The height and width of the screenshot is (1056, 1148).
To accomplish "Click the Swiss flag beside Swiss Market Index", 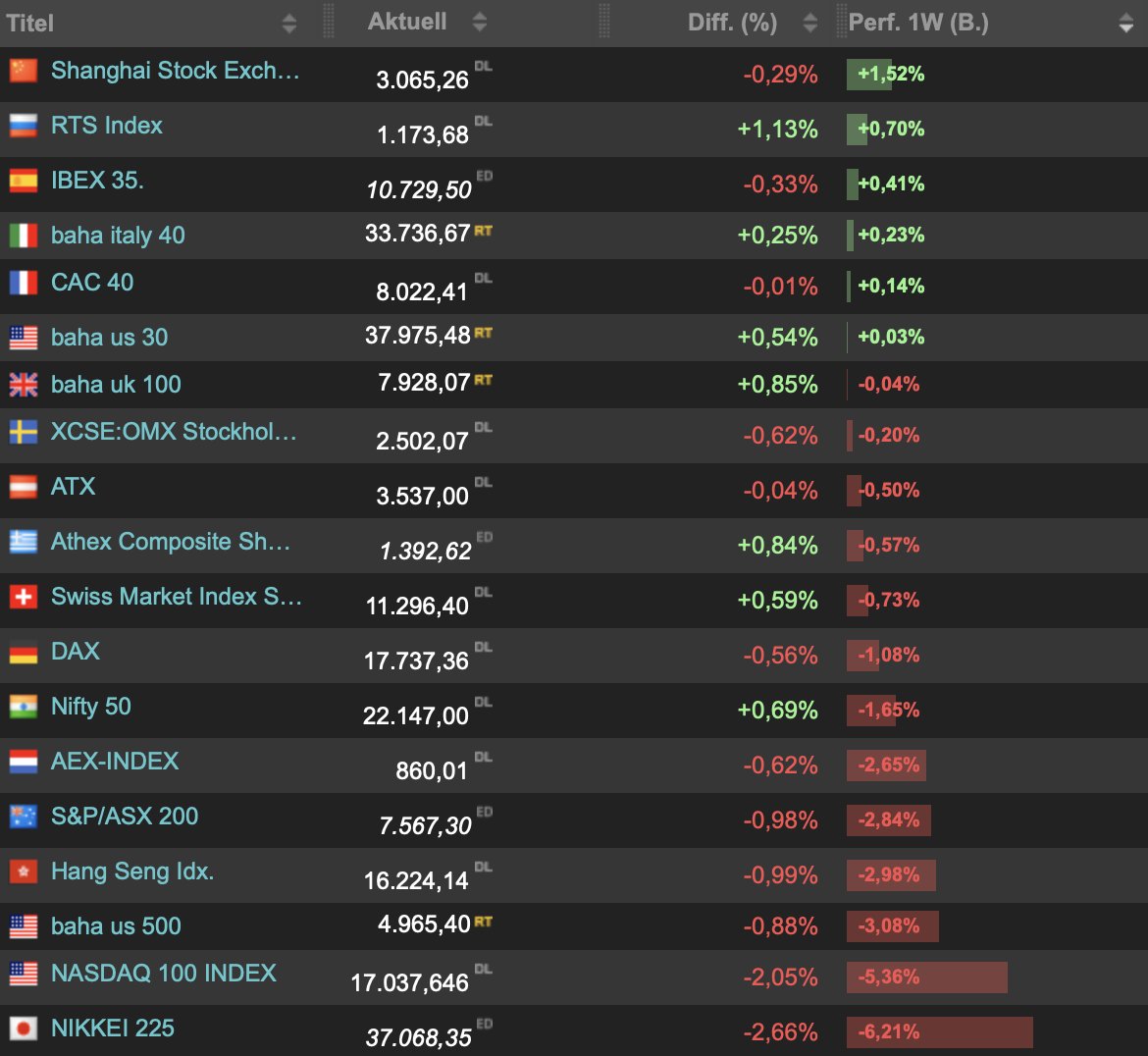I will [x=24, y=597].
